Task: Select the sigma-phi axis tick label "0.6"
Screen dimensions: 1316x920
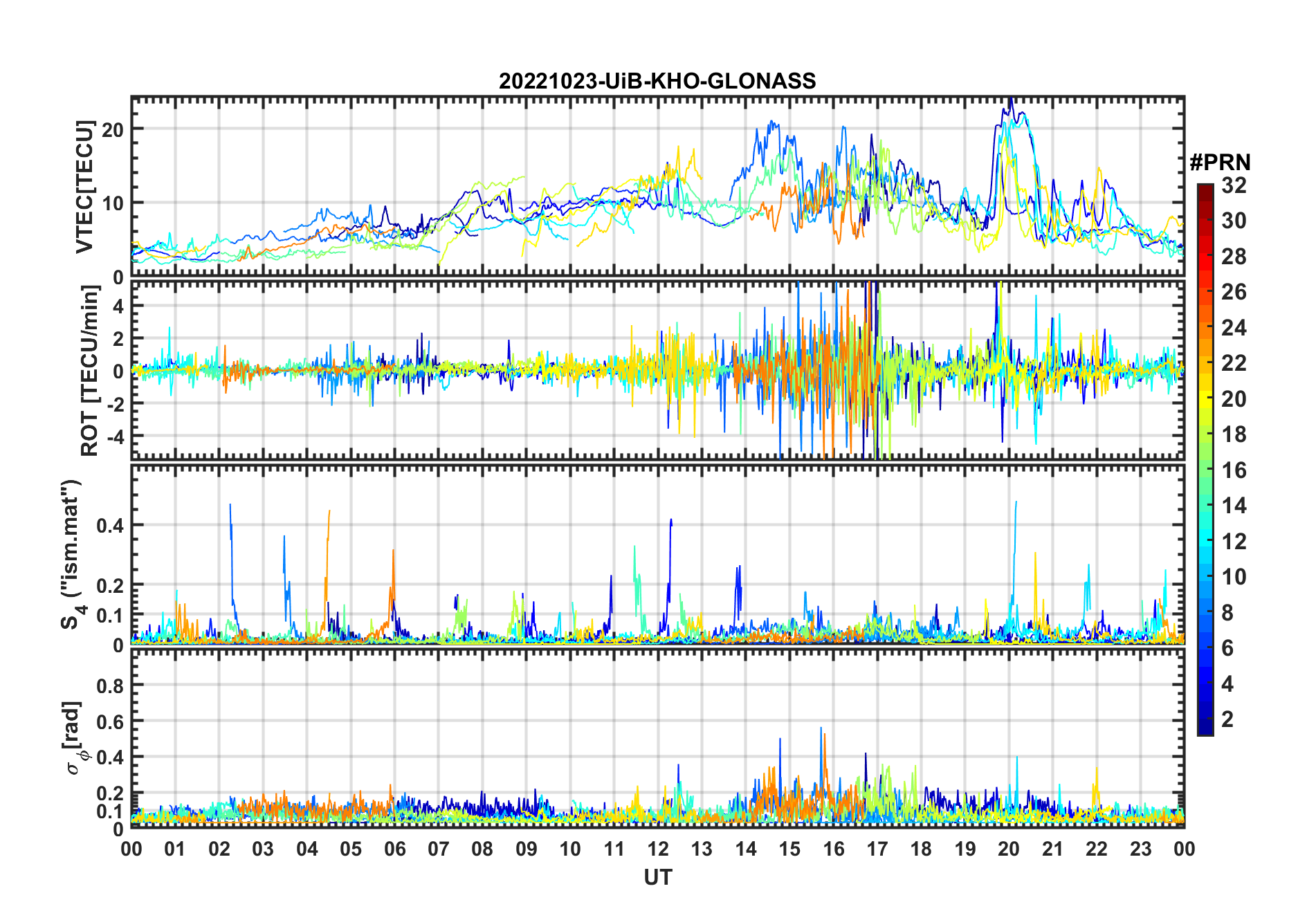Action: pos(110,721)
